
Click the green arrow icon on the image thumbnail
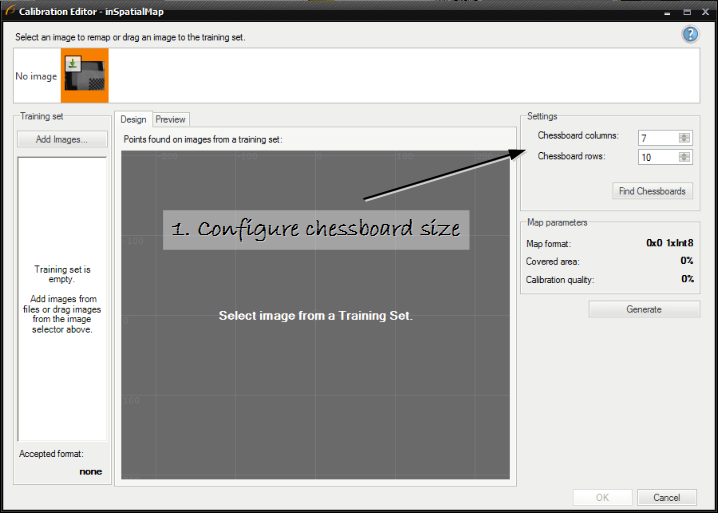click(x=73, y=64)
